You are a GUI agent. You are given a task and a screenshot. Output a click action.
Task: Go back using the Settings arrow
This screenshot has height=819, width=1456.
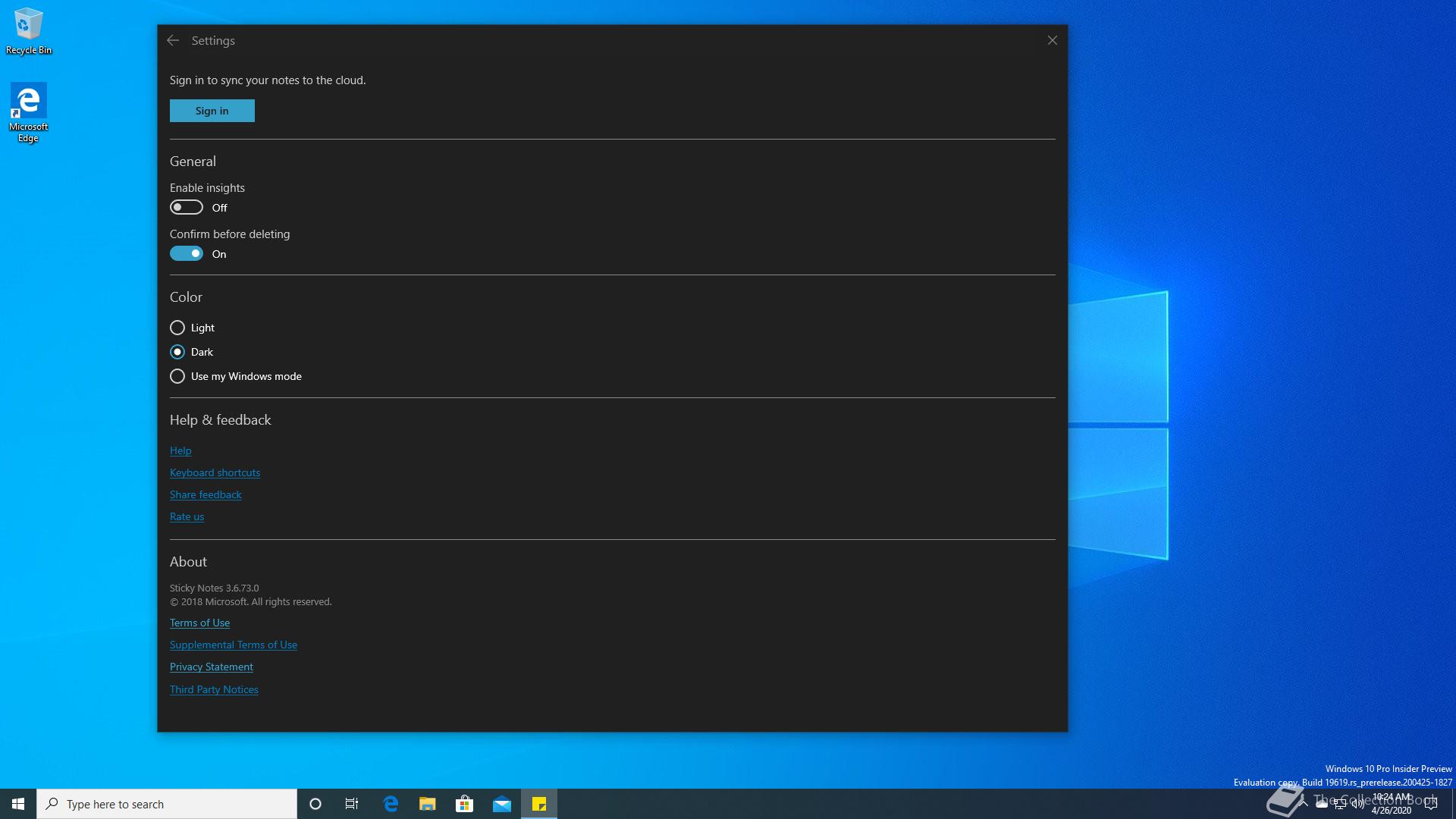pos(173,40)
